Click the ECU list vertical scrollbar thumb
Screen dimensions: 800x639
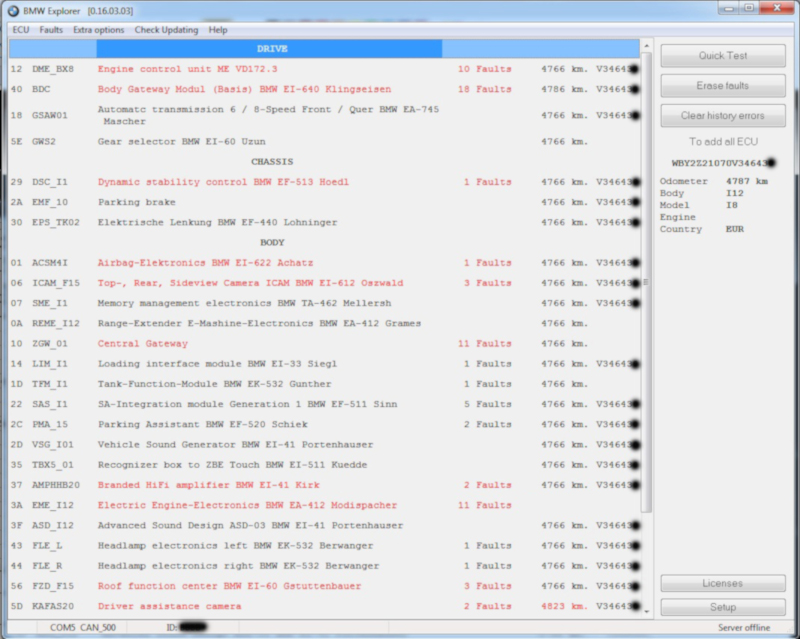[x=646, y=282]
